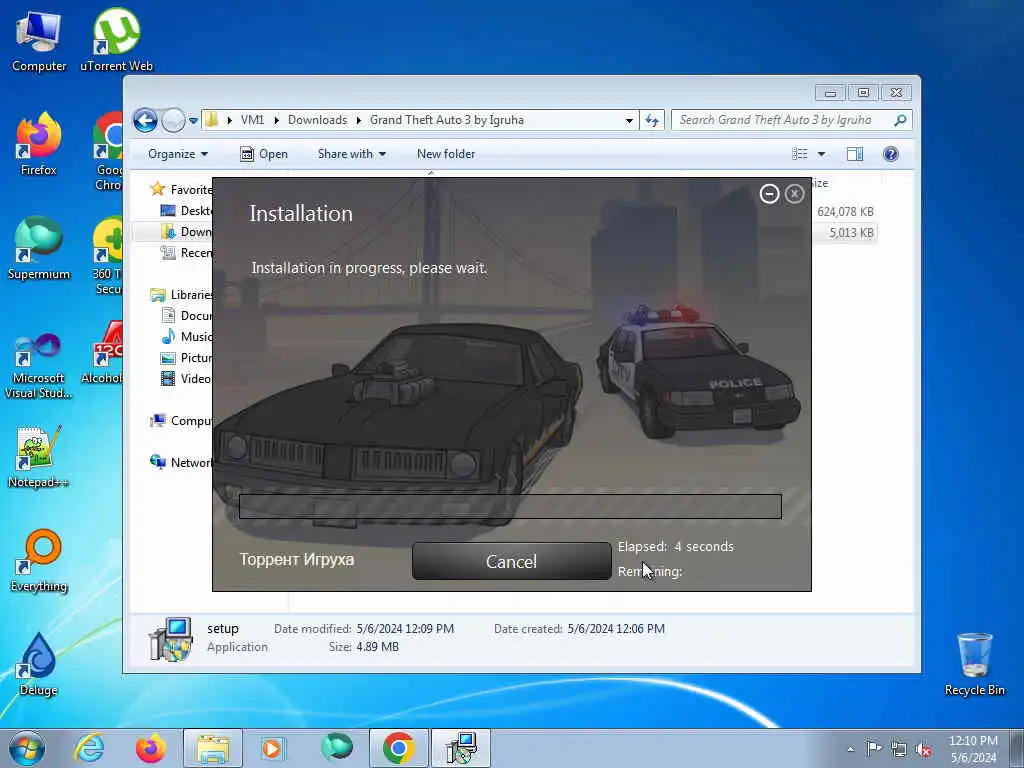Toggle the preview pane icon

pyautogui.click(x=855, y=154)
